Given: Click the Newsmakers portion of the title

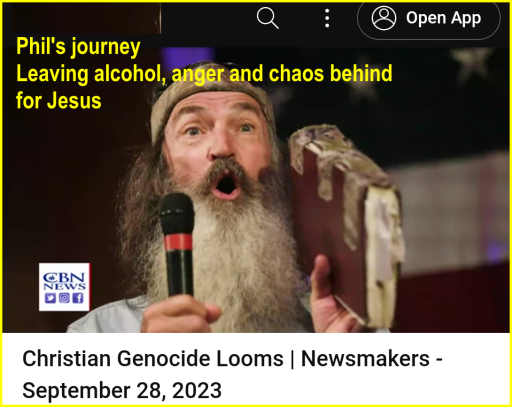Looking at the screenshot, I should tap(365, 359).
